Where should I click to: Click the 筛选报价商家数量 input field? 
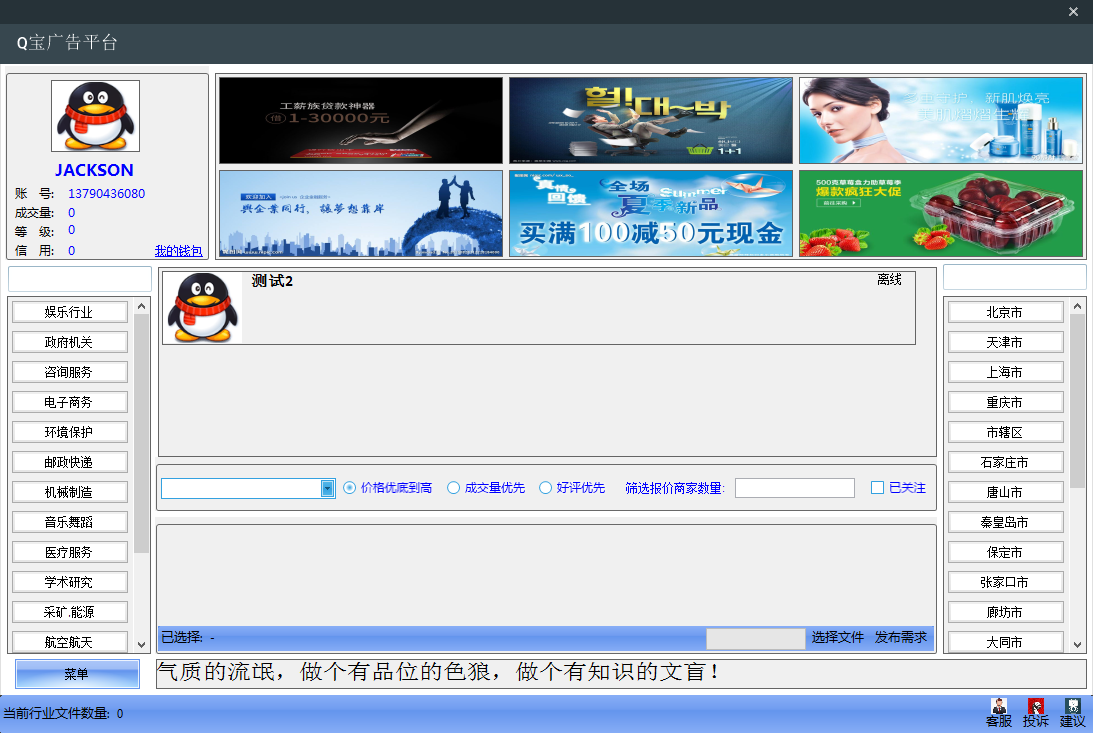click(795, 488)
